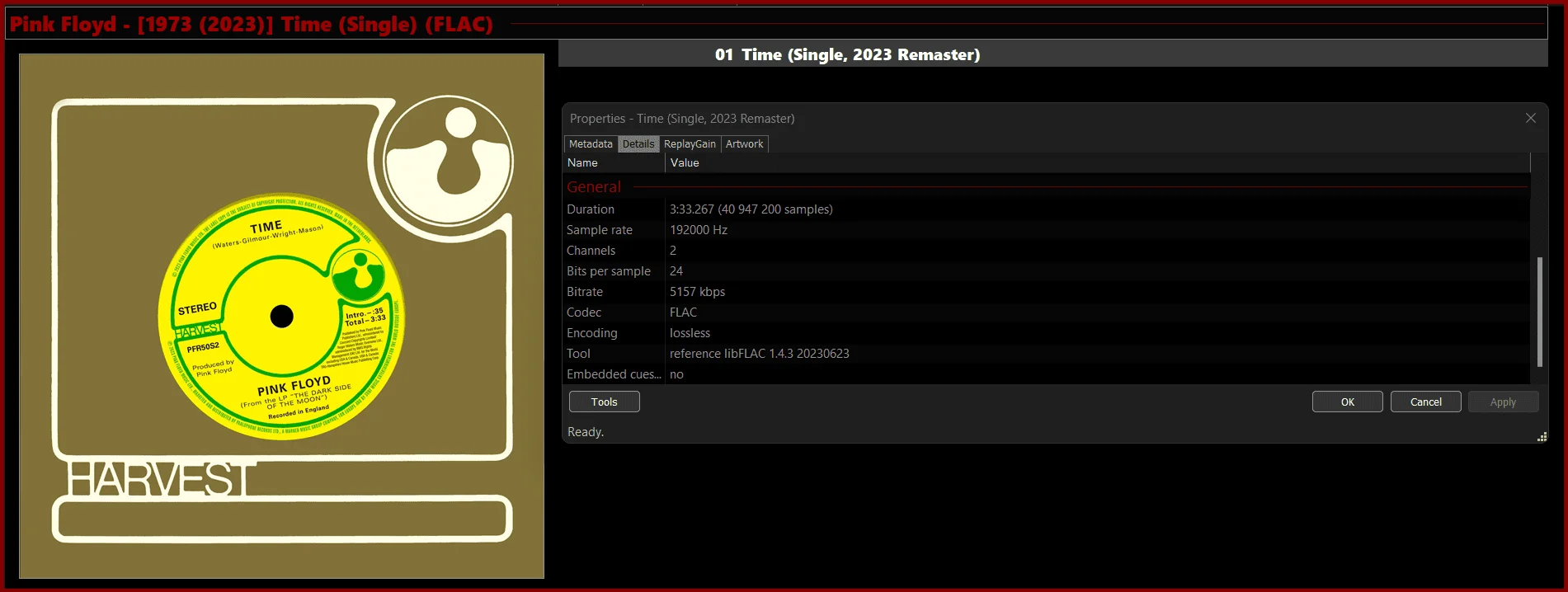Click the Pink Floyd Time album artwork
This screenshot has width=1568, height=592.
pos(282,317)
